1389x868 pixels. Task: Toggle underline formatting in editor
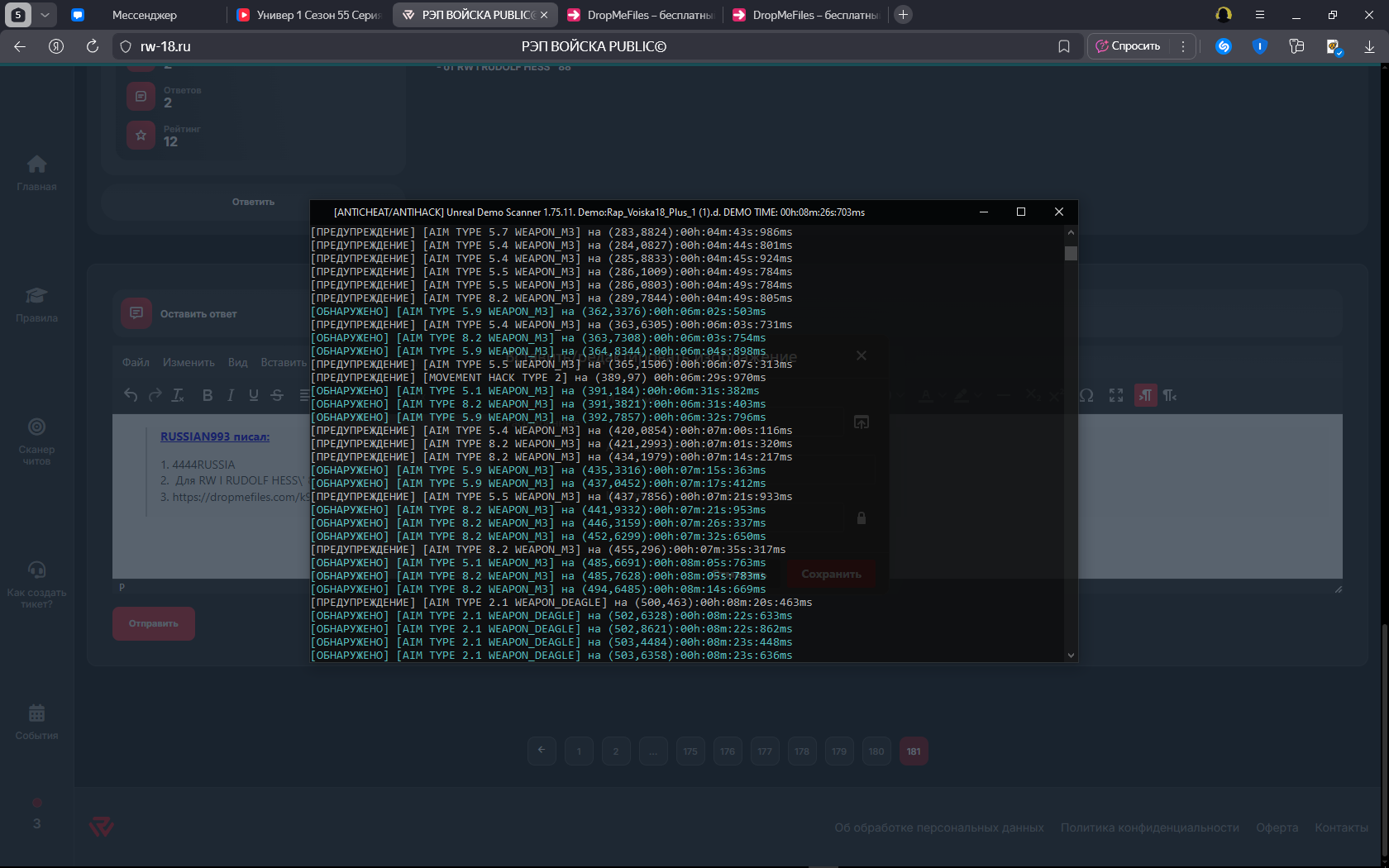point(254,396)
